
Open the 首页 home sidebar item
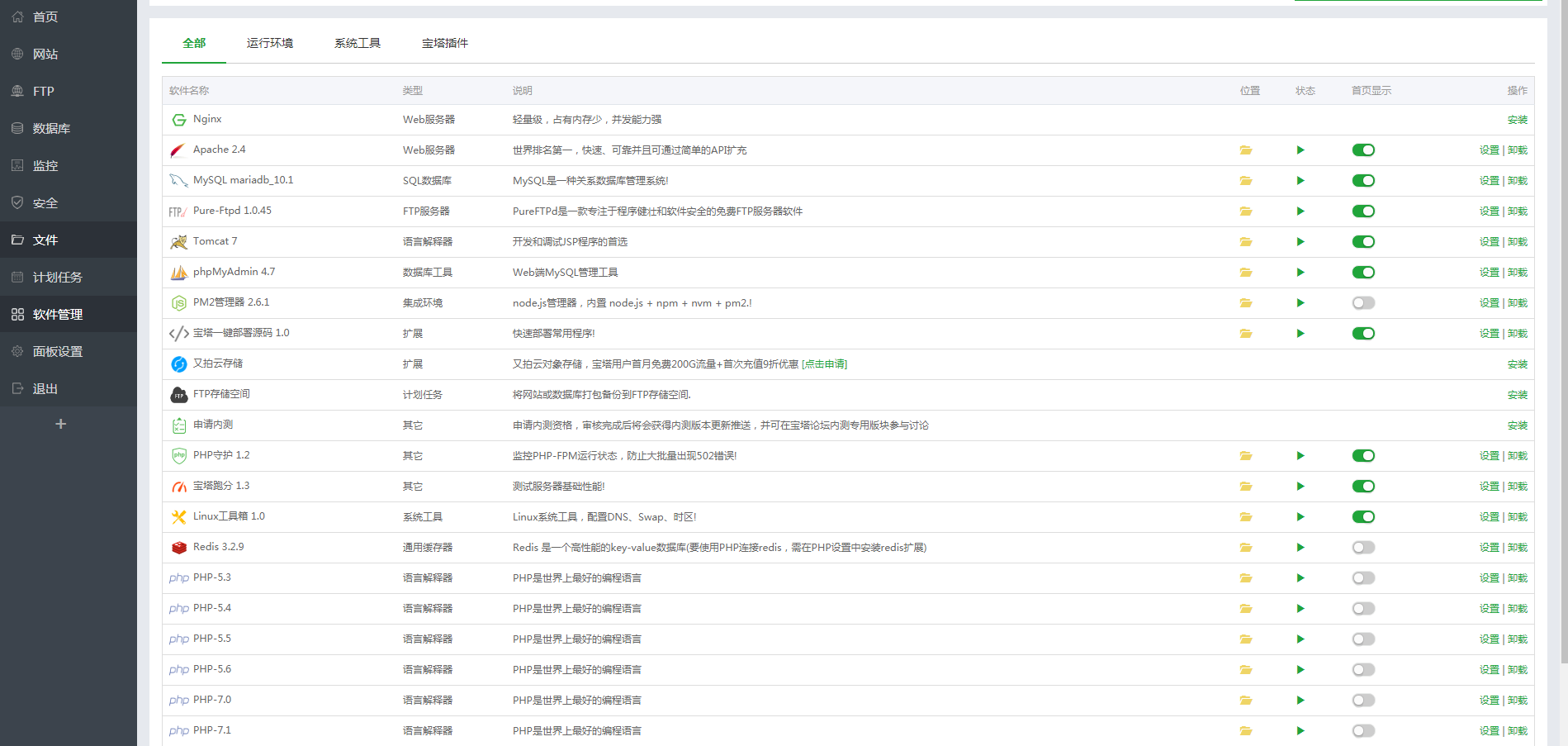[69, 17]
